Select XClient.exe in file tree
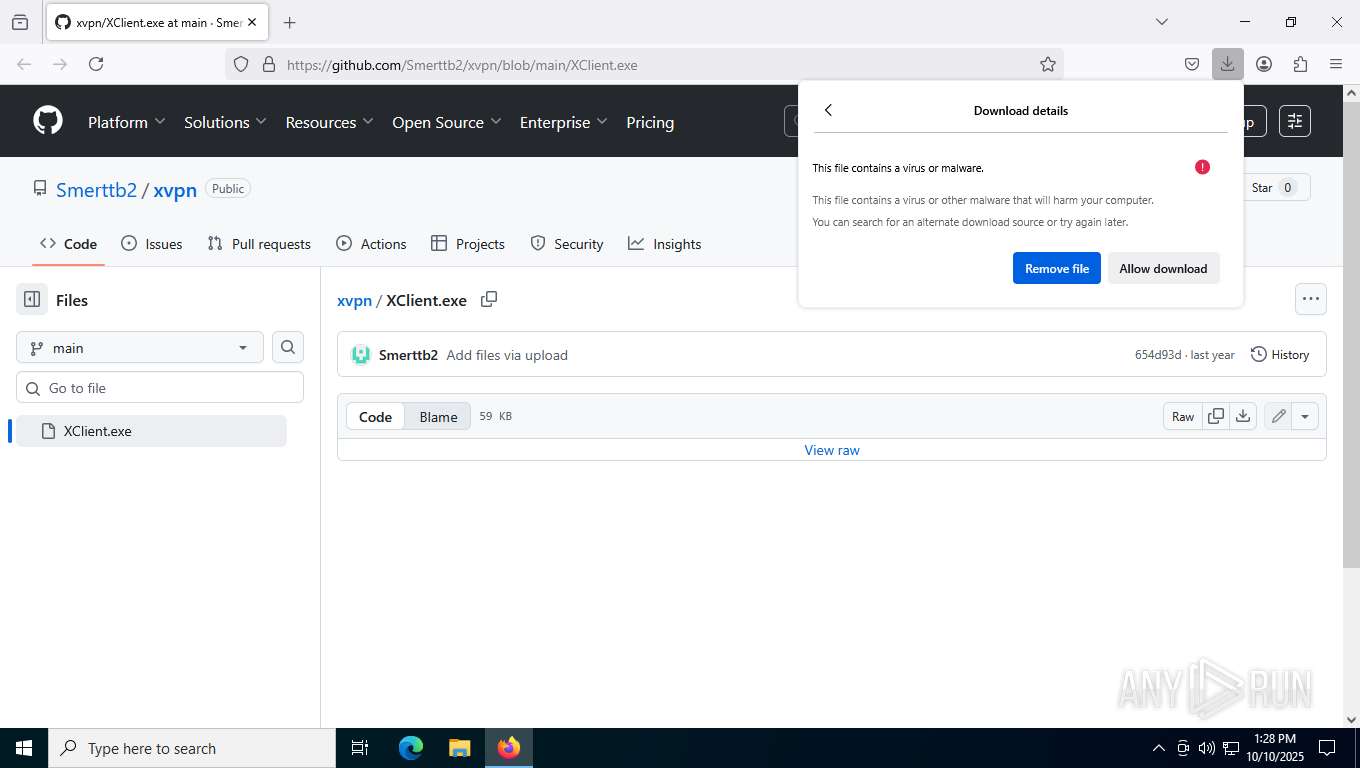Viewport: 1360px width, 768px height. (x=152, y=431)
